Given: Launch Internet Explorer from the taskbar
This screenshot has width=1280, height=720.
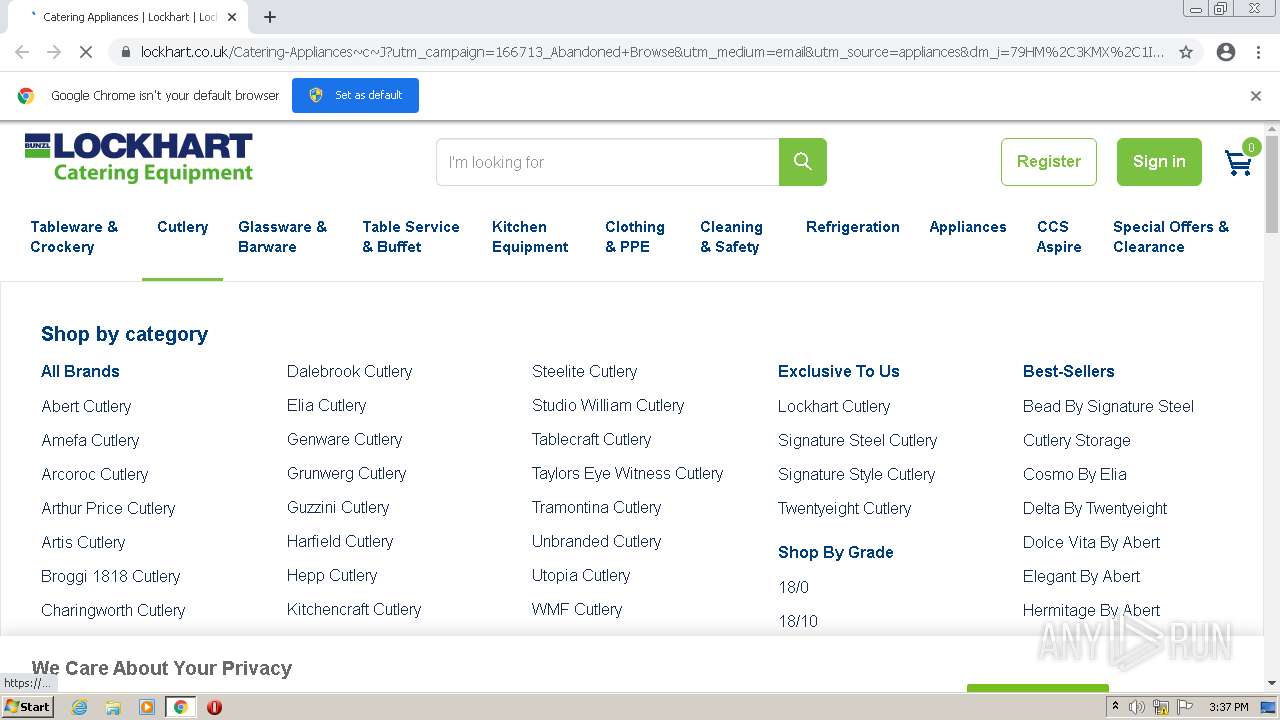Looking at the screenshot, I should [x=79, y=707].
